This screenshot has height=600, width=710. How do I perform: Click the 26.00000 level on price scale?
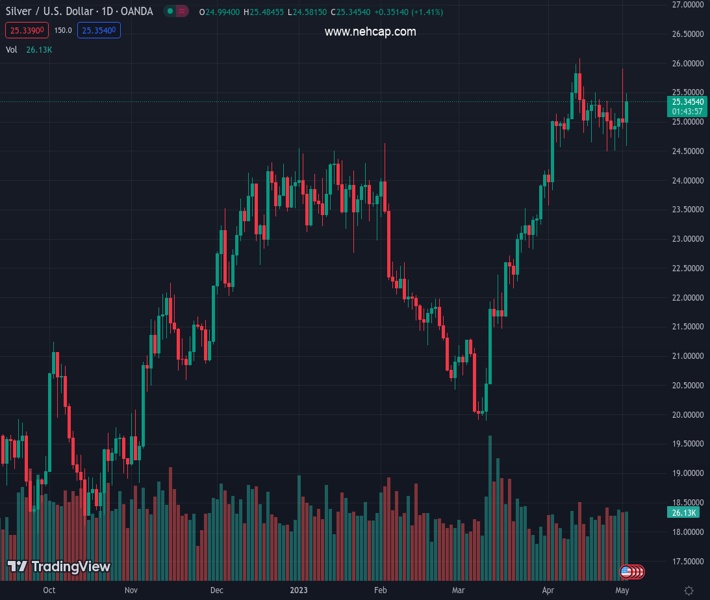pos(687,64)
